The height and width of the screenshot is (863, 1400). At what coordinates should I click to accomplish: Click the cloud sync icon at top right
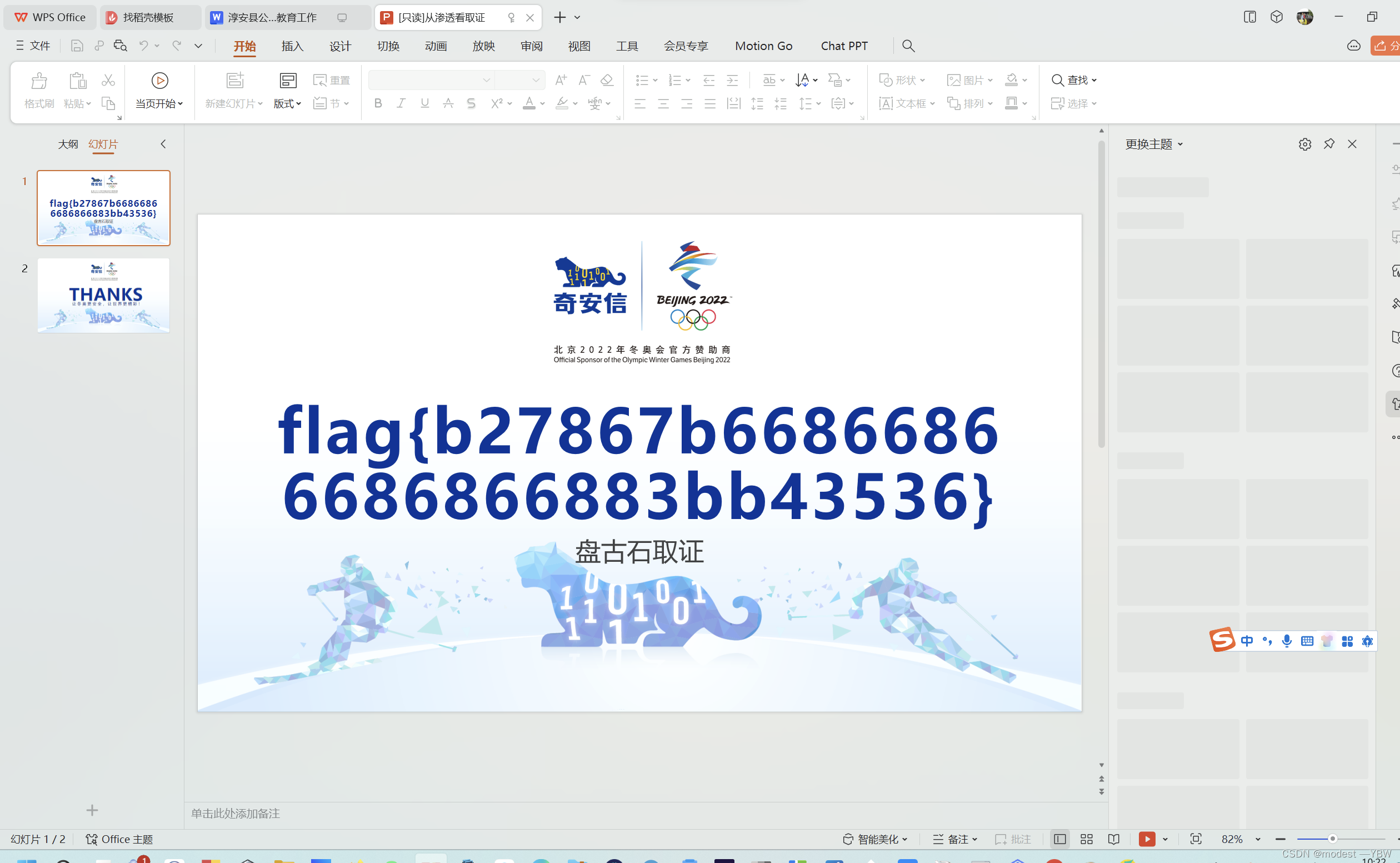1354,46
